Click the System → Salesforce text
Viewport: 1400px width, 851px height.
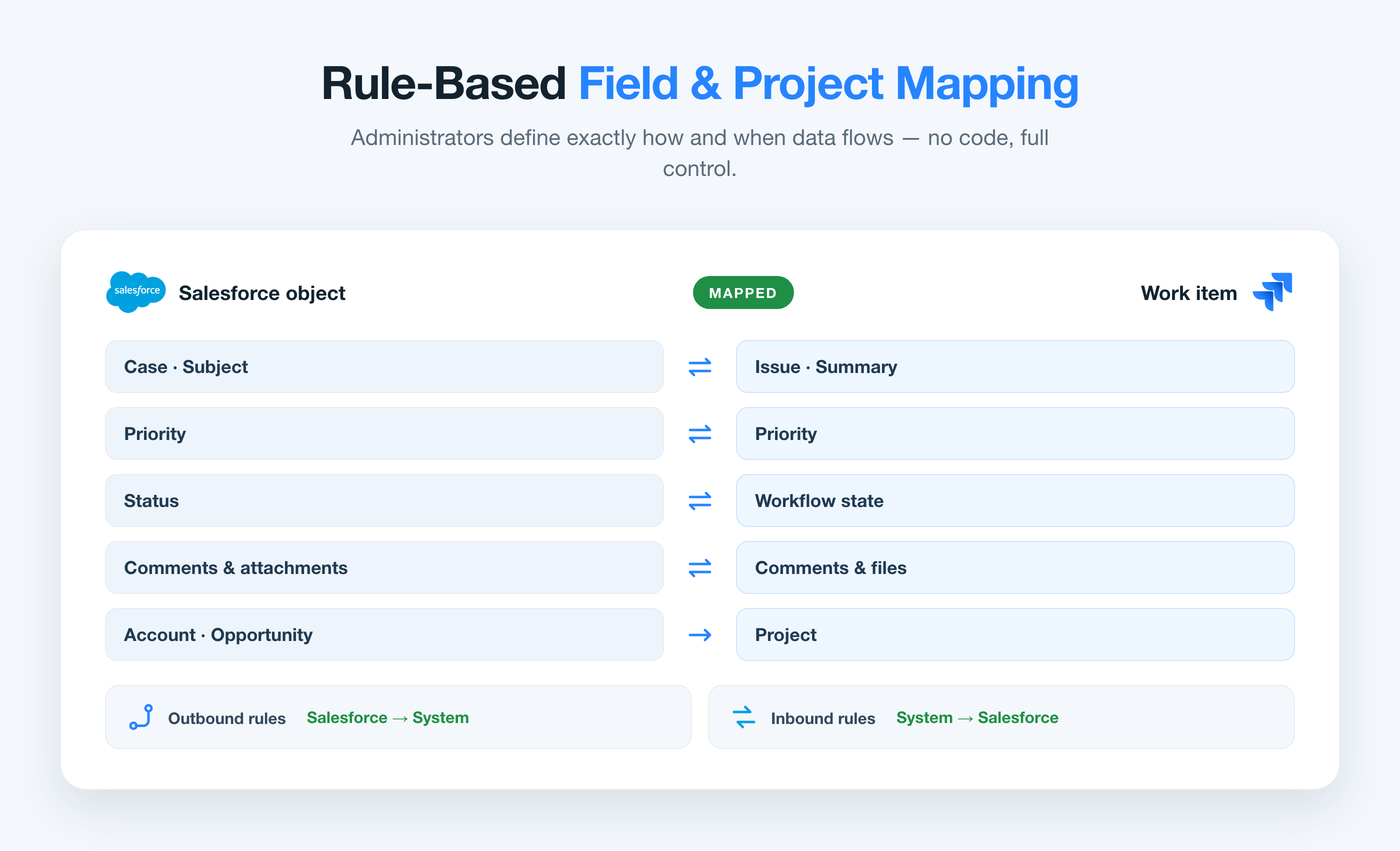pyautogui.click(x=977, y=718)
